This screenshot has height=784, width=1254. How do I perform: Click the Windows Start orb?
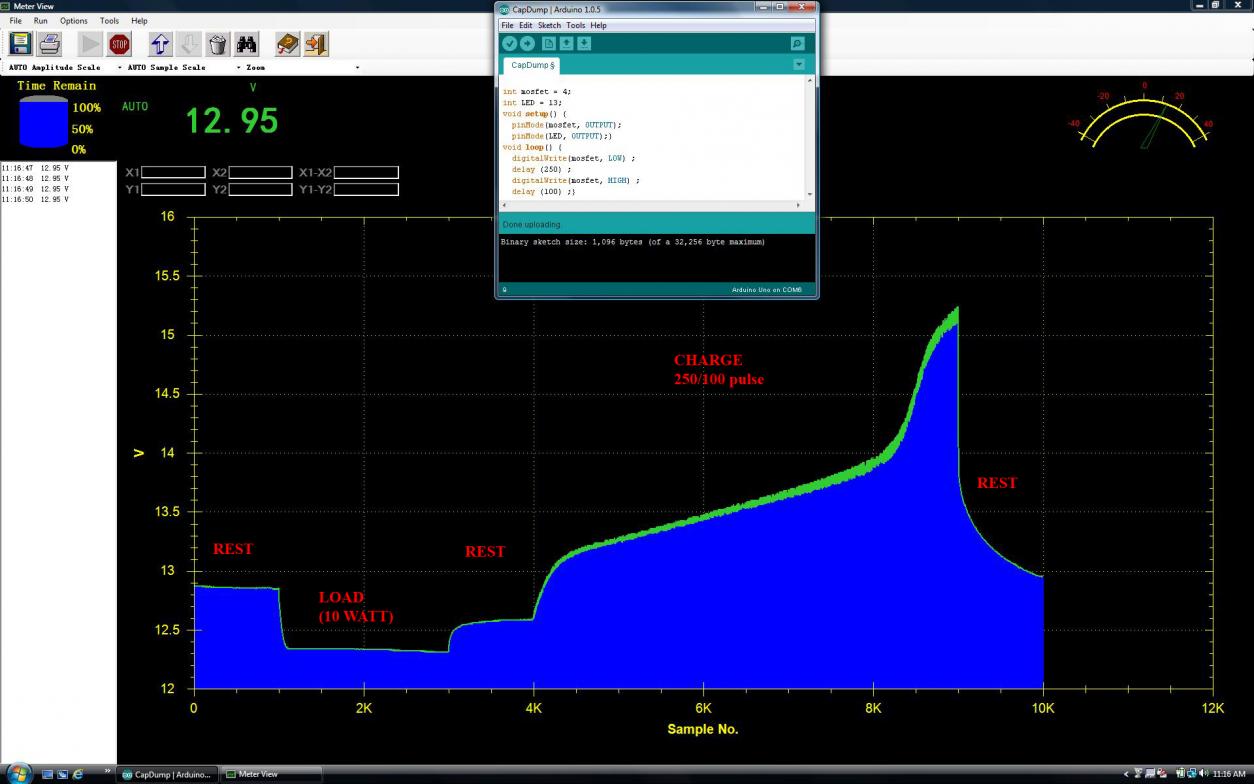coord(19,773)
